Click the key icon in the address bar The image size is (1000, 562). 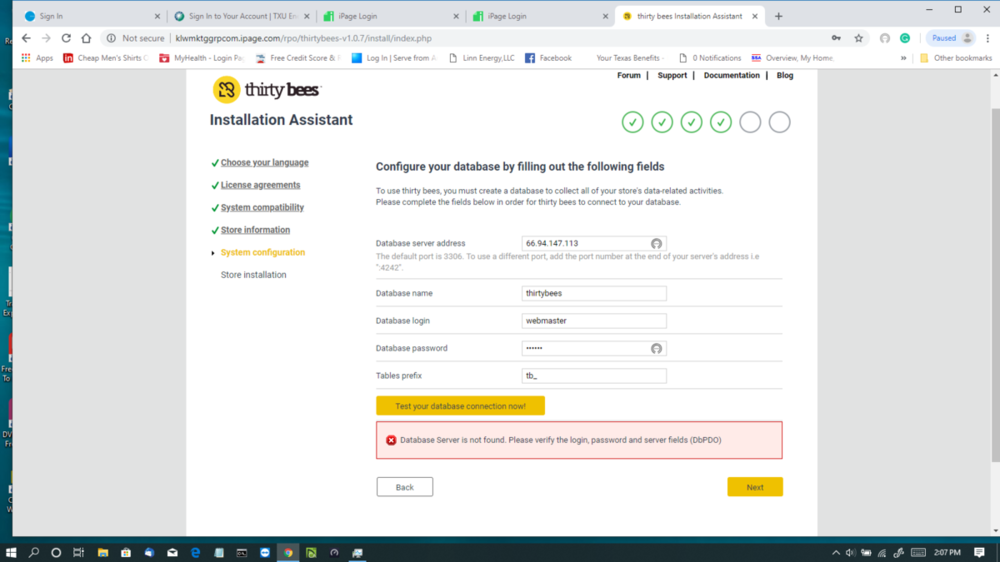[x=836, y=38]
